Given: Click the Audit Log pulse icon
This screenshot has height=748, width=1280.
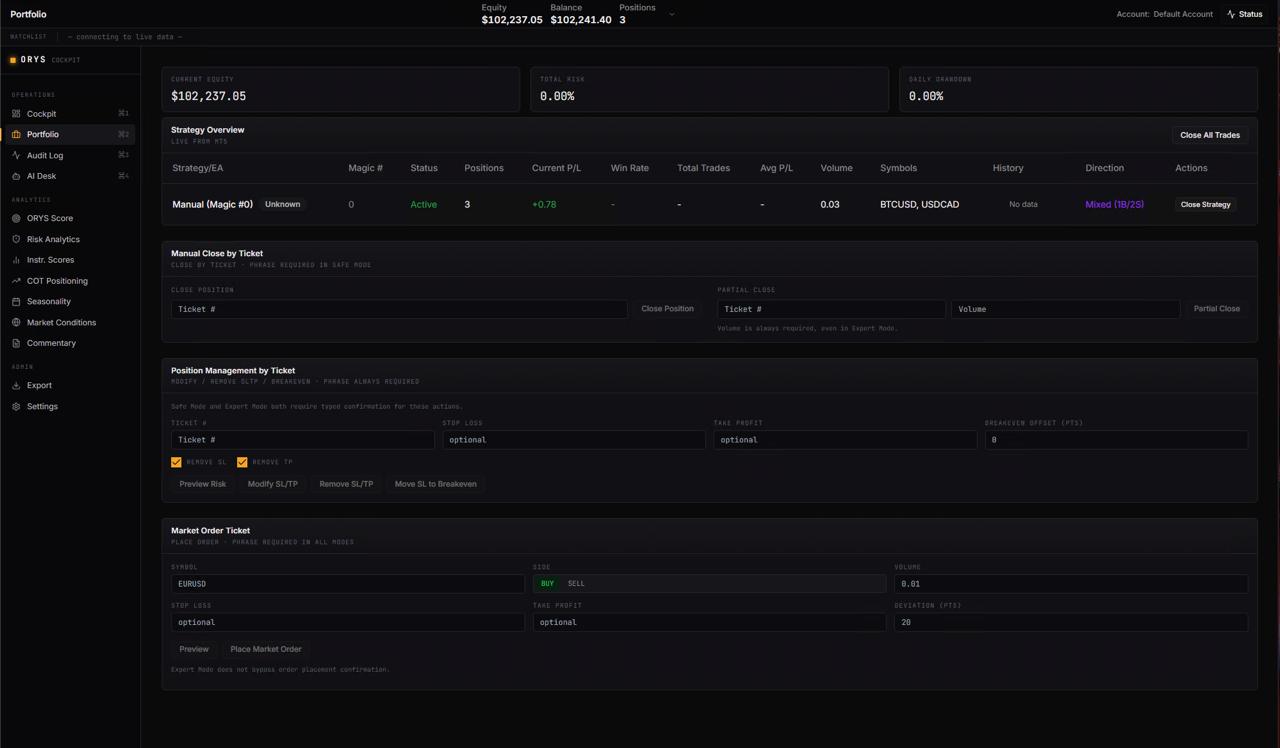Looking at the screenshot, I should 16,155.
